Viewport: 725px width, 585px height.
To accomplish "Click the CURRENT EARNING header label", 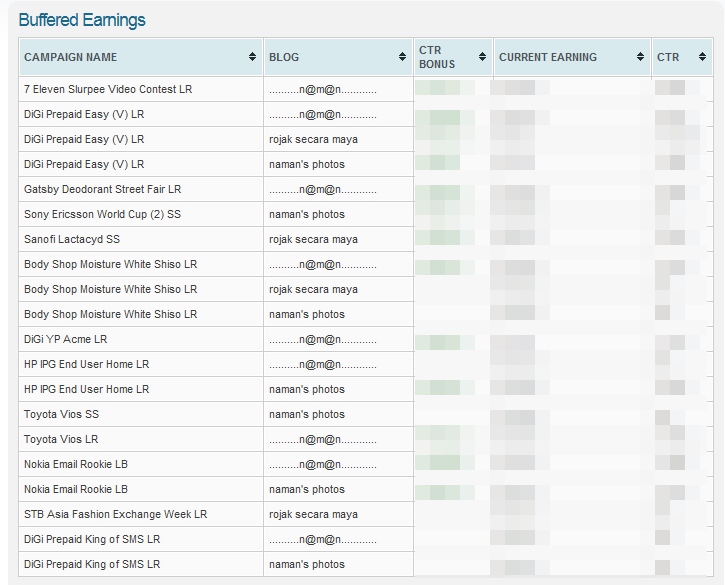I will (x=548, y=57).
